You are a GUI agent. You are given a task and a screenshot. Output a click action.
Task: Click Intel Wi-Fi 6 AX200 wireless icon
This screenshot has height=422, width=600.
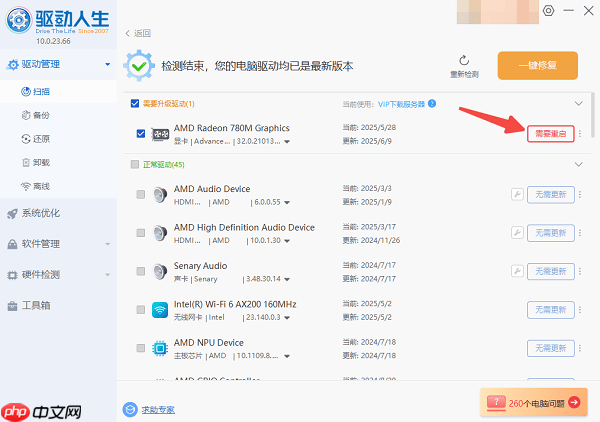click(x=160, y=310)
